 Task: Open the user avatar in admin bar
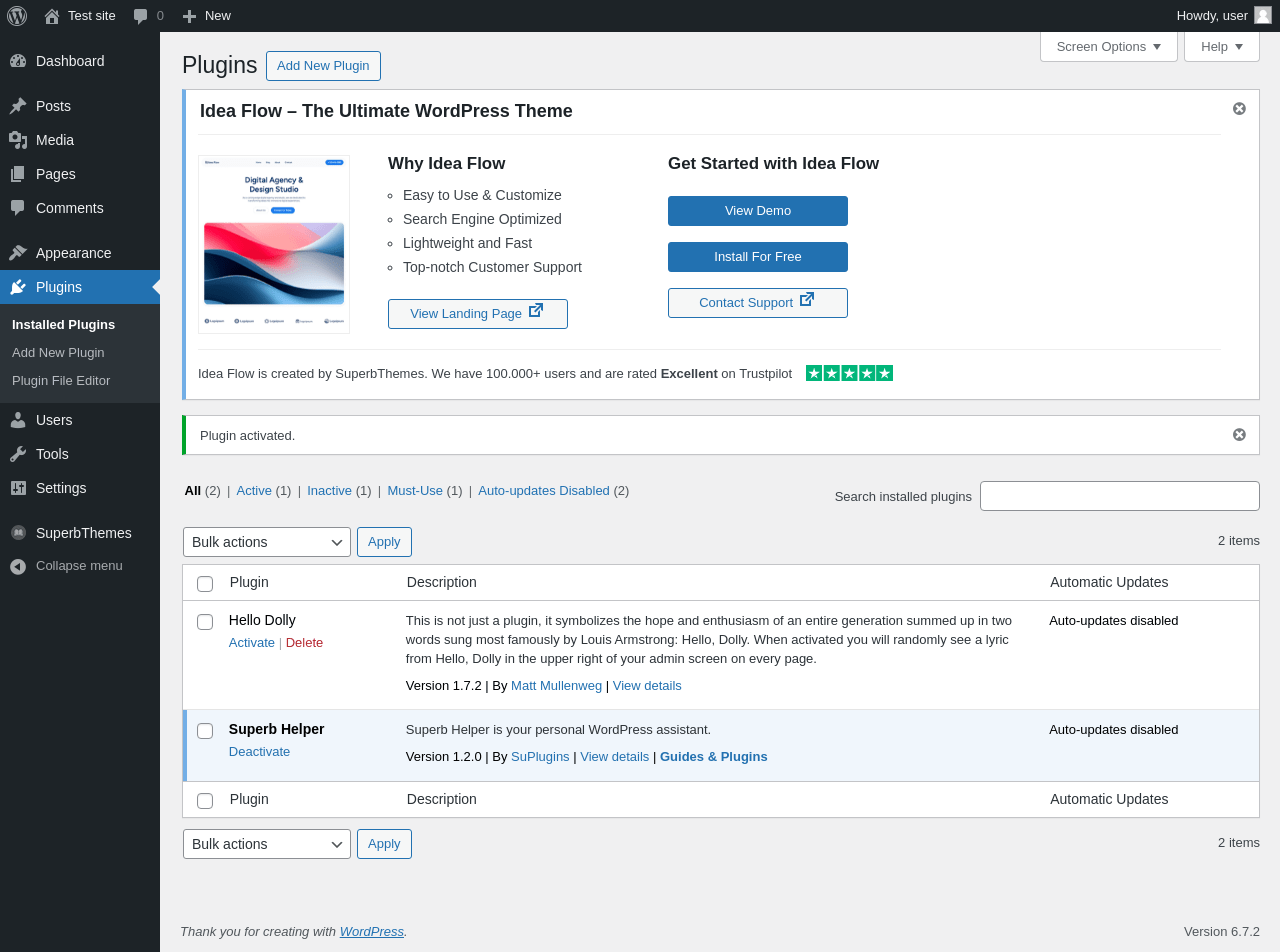click(1263, 15)
